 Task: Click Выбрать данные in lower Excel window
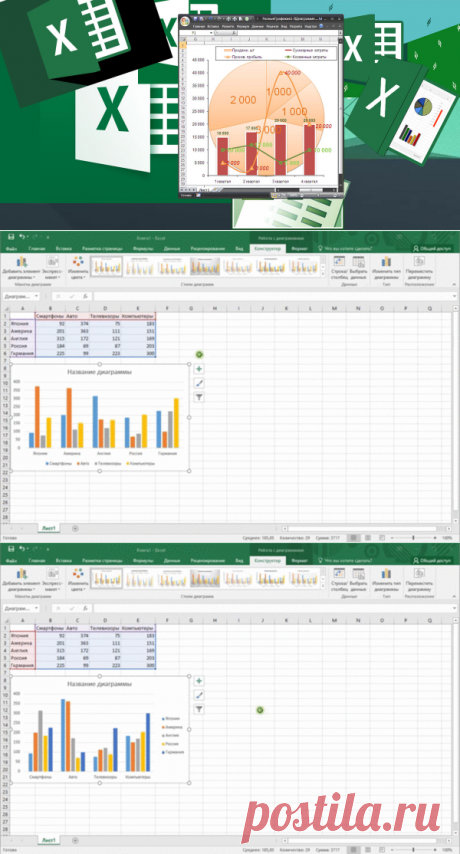pos(358,580)
